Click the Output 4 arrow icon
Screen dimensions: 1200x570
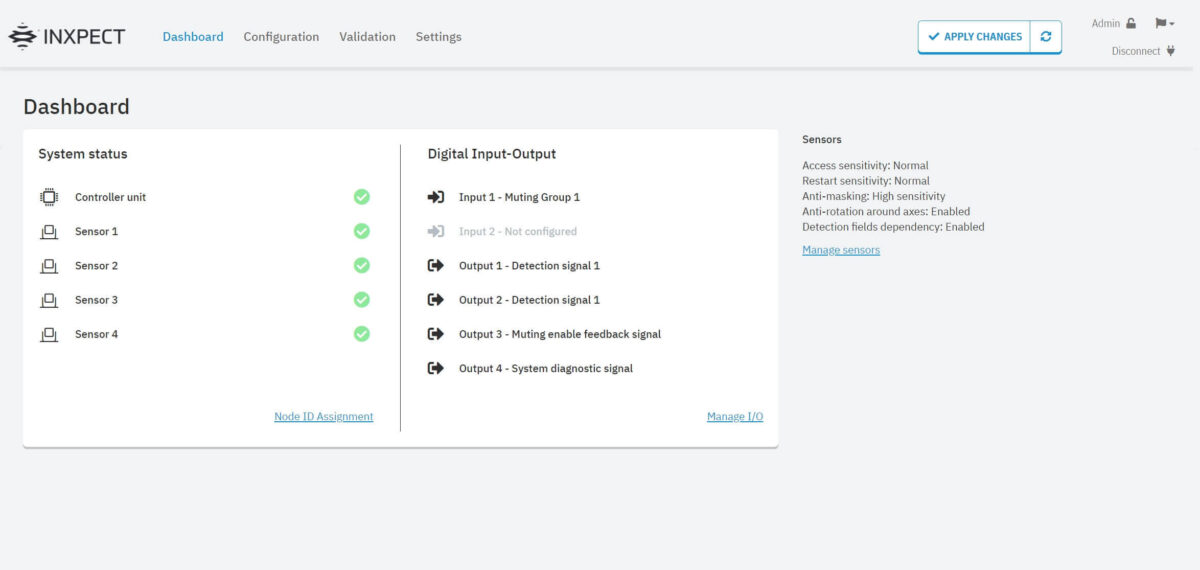pos(435,368)
